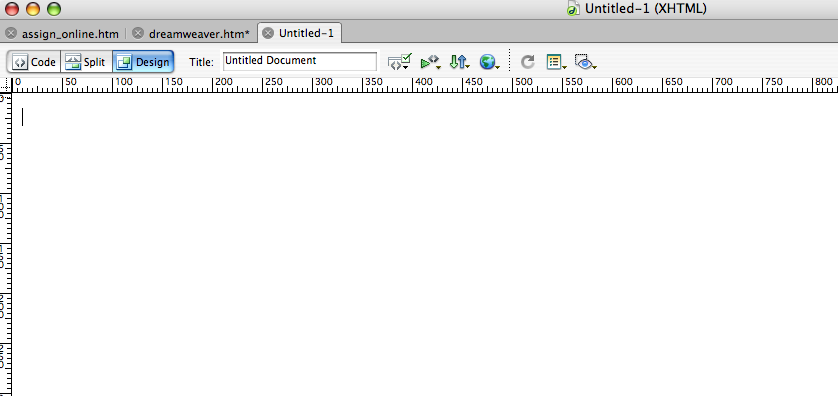Click the green zoom window button
Screen dimensions: 838x396
point(53,9)
